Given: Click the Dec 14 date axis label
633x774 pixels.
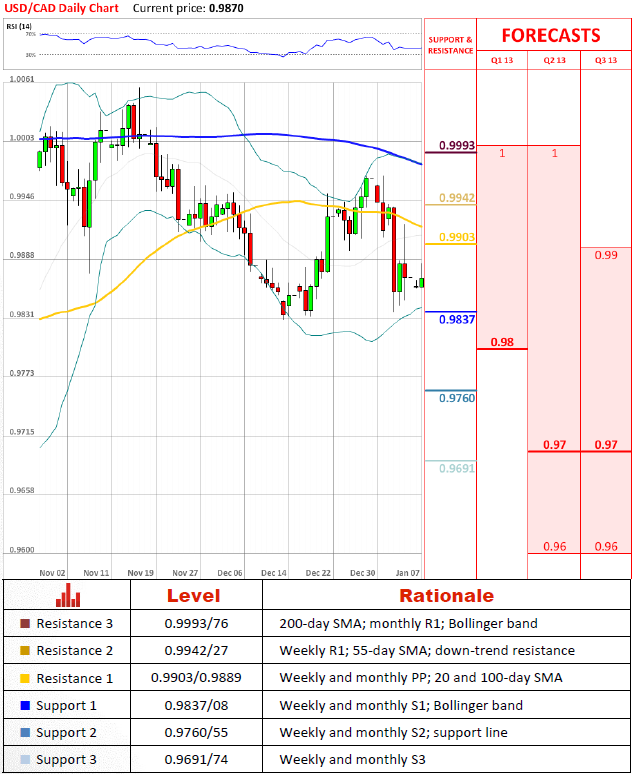Looking at the screenshot, I should point(274,573).
